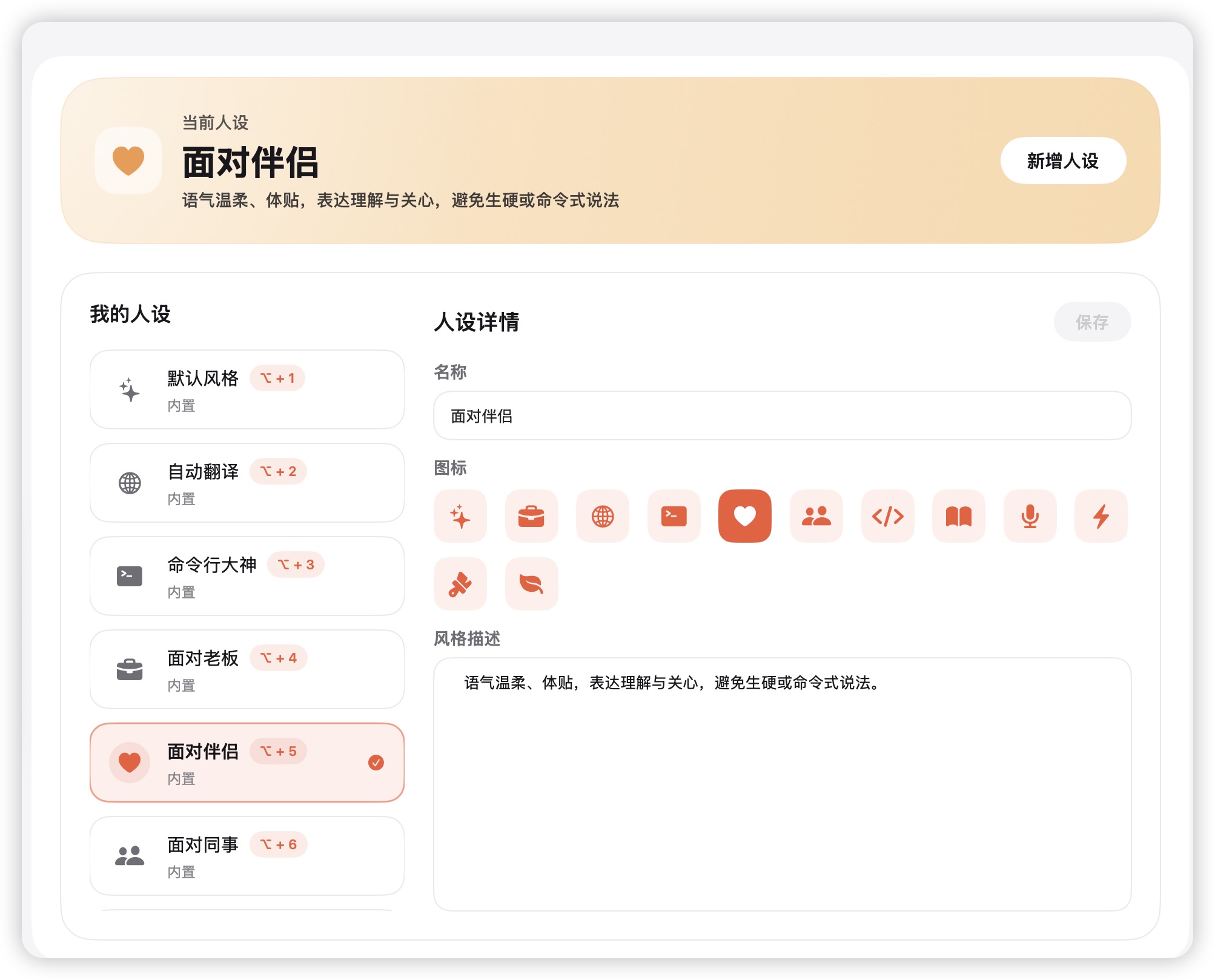Choose the paintbrush icon

(460, 584)
